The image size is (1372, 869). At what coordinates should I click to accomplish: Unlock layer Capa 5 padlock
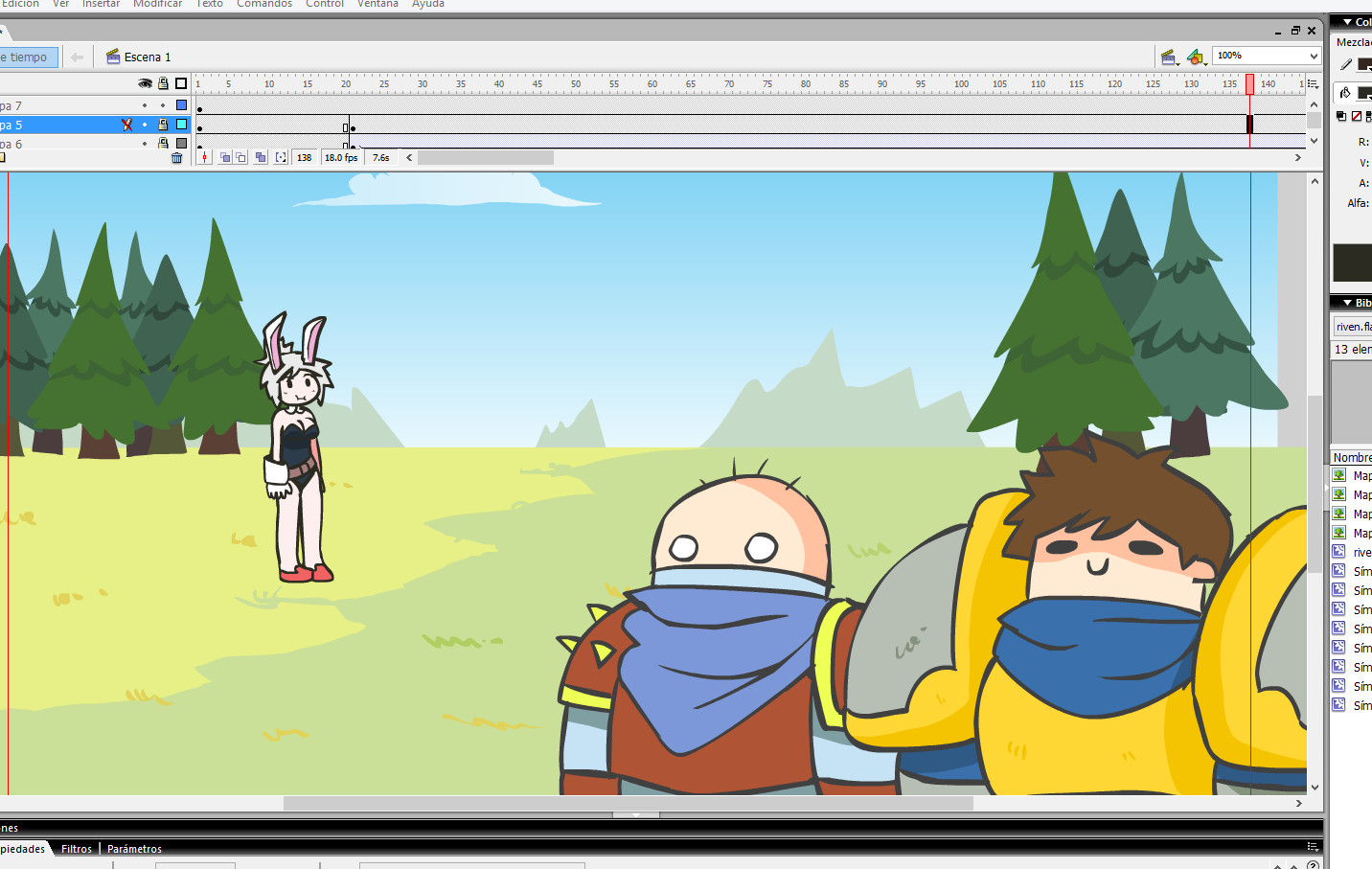[x=163, y=125]
